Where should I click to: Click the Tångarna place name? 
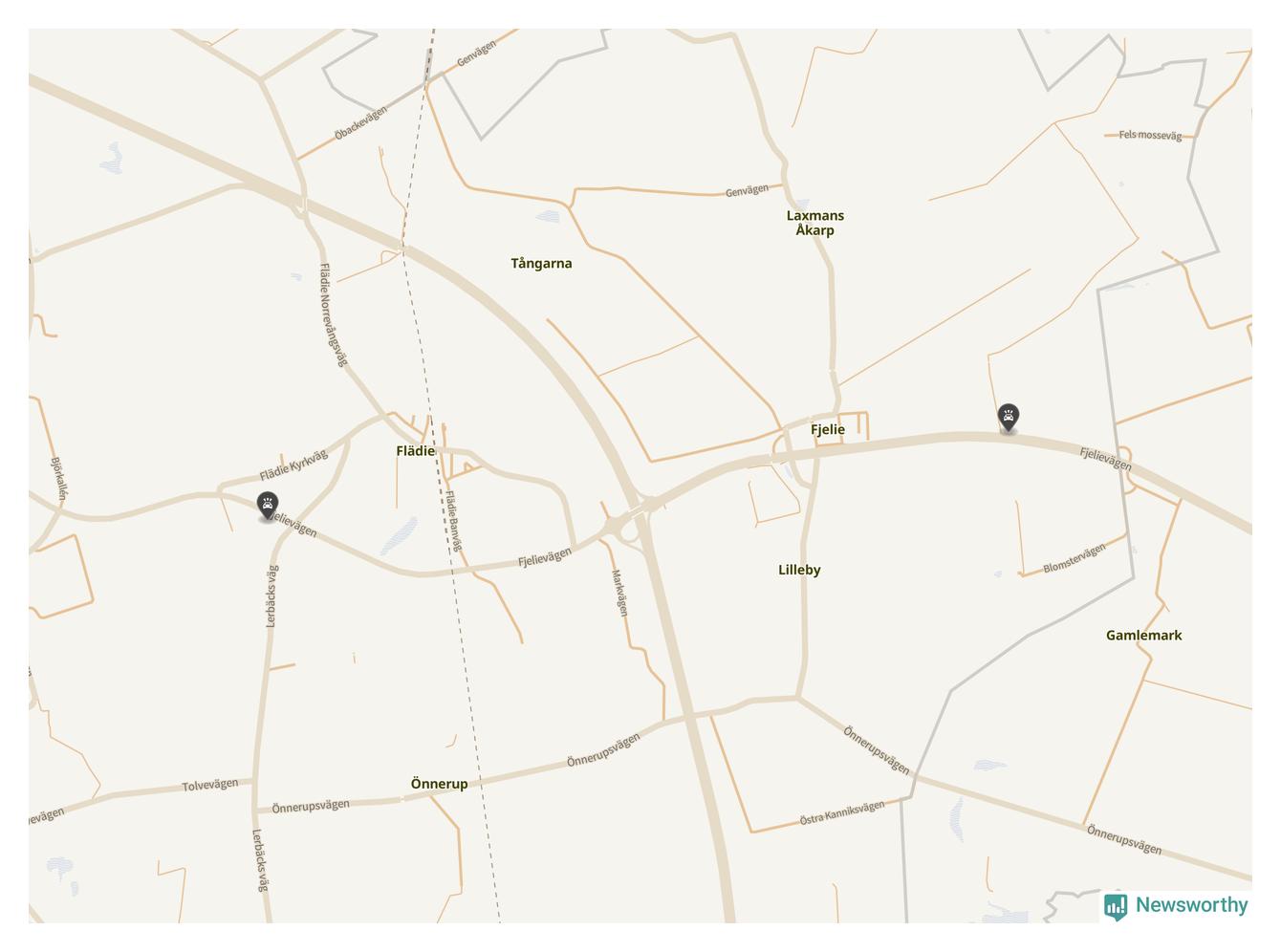coord(541,264)
